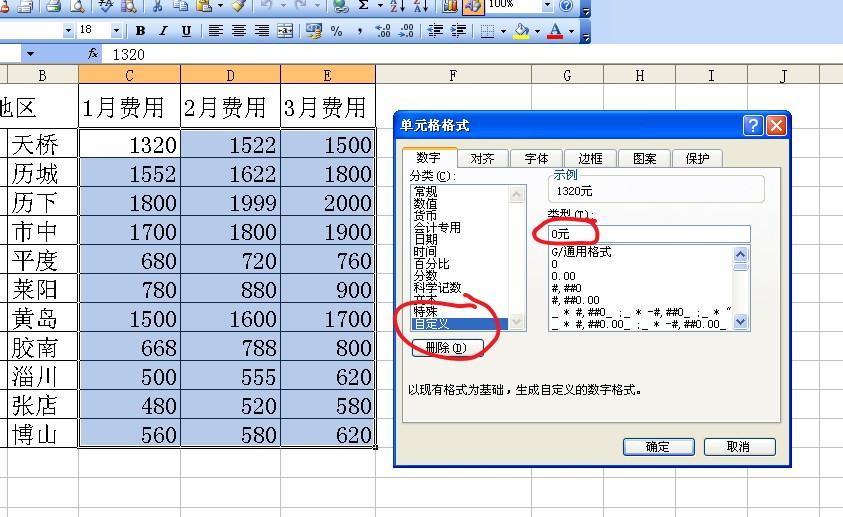Decrease decimal places icon

406,31
